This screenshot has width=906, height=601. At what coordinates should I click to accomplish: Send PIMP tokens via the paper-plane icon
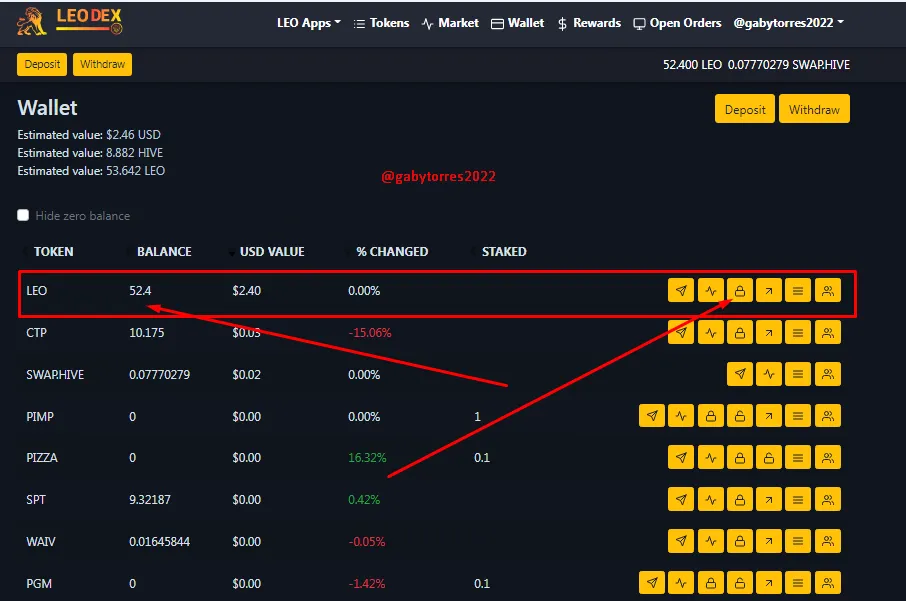652,415
